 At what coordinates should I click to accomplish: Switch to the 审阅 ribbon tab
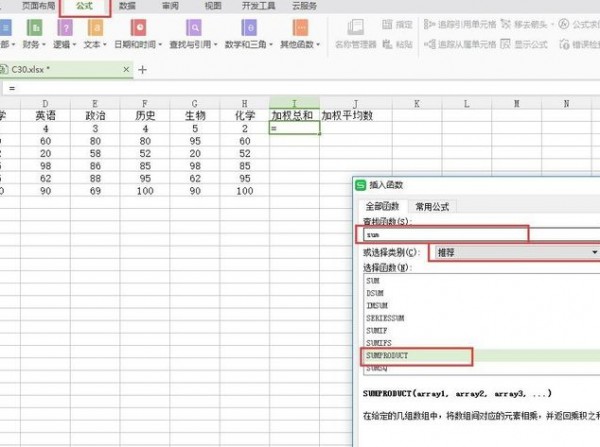[170, 6]
